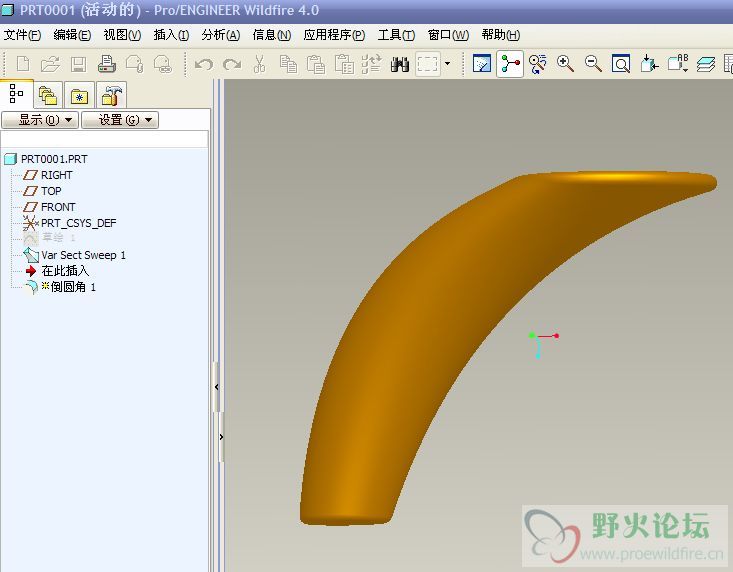Click the selection box tool icon

tap(428, 64)
